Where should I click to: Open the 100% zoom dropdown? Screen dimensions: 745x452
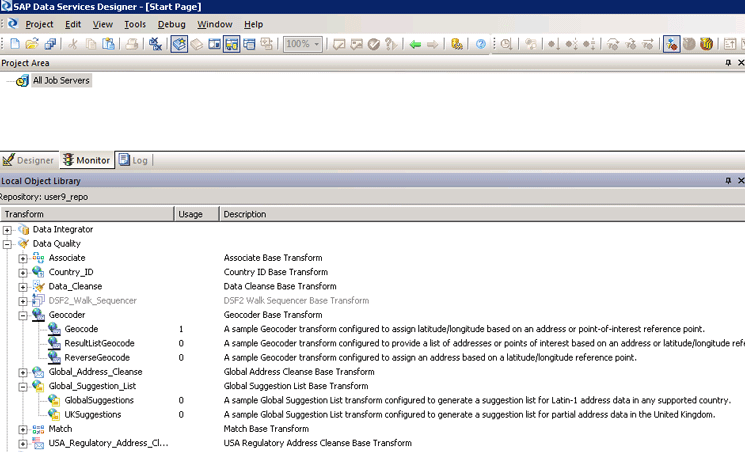317,44
